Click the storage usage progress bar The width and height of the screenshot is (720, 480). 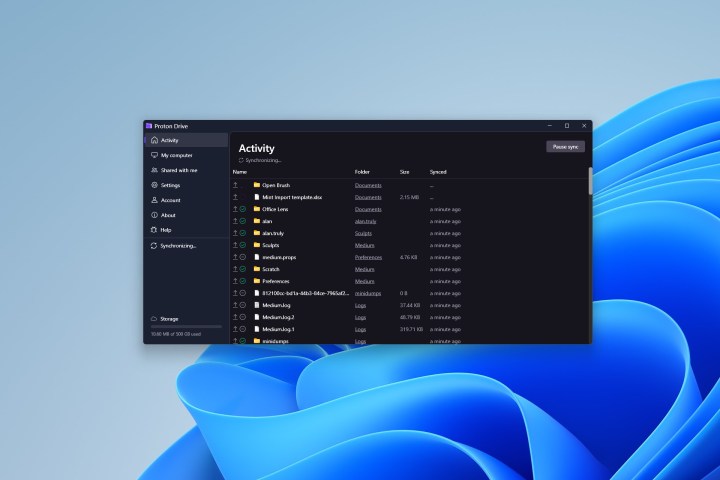coord(186,327)
